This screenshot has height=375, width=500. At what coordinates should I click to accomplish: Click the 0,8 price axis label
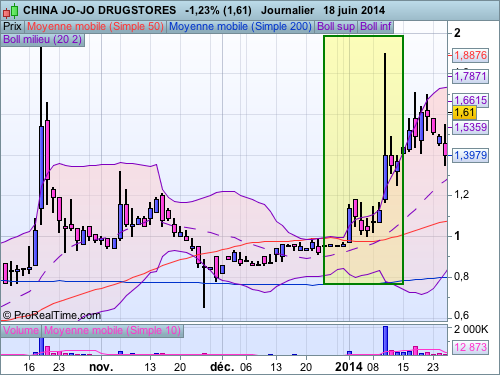pyautogui.click(x=462, y=276)
